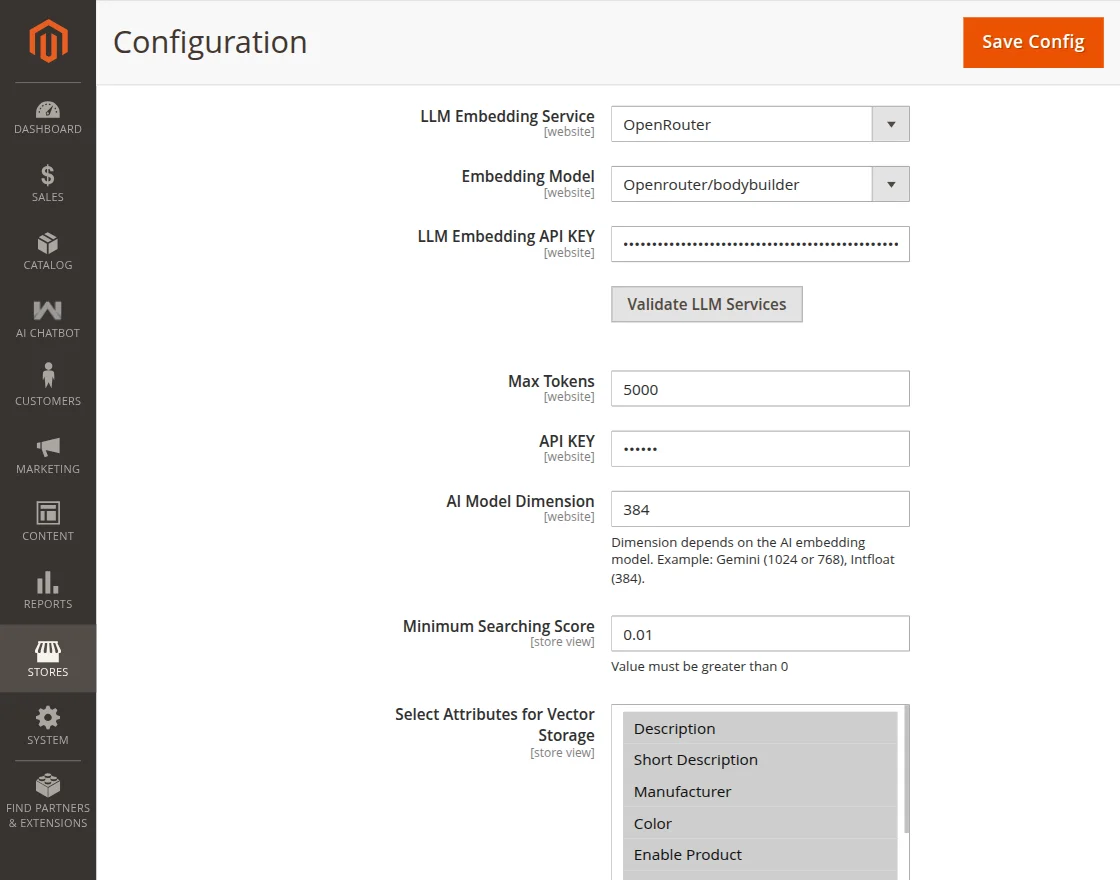1120x880 pixels.
Task: Click the Save Config button
Action: click(x=1033, y=42)
